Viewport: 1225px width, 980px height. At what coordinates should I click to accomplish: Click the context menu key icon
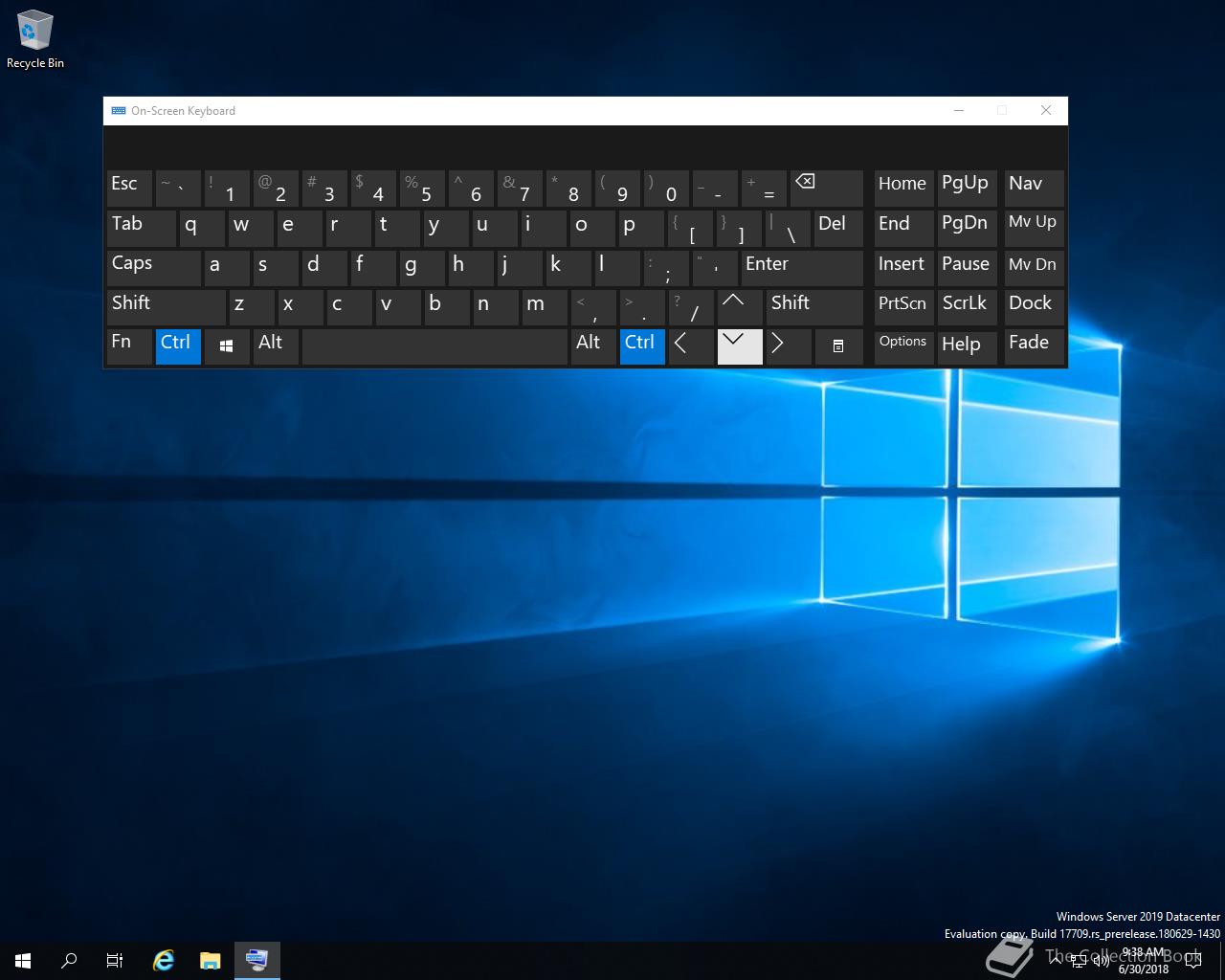click(x=838, y=346)
